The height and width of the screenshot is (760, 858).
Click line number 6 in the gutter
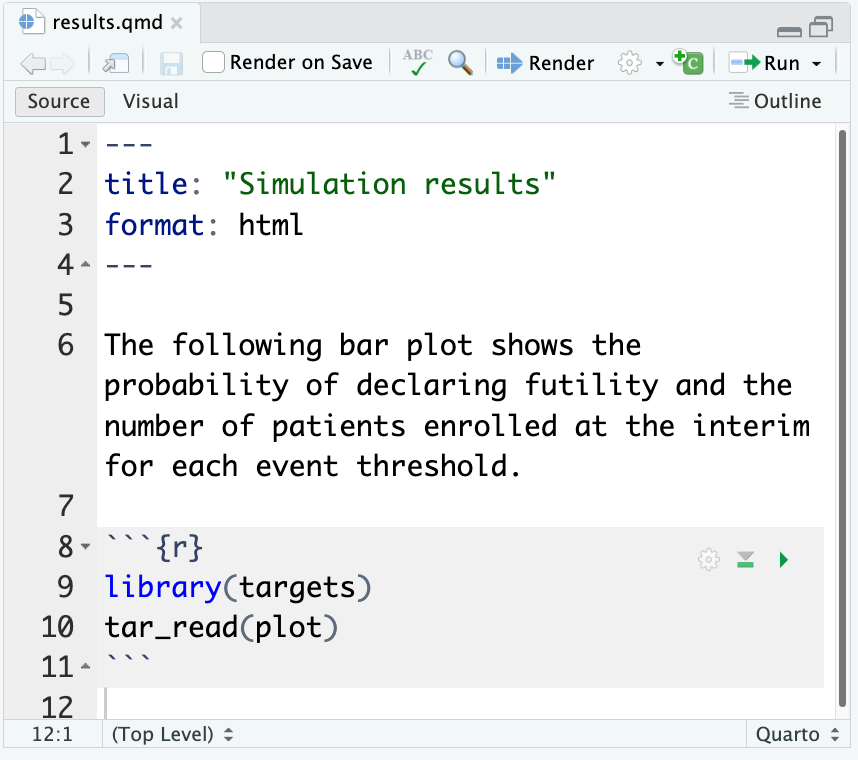tap(66, 346)
